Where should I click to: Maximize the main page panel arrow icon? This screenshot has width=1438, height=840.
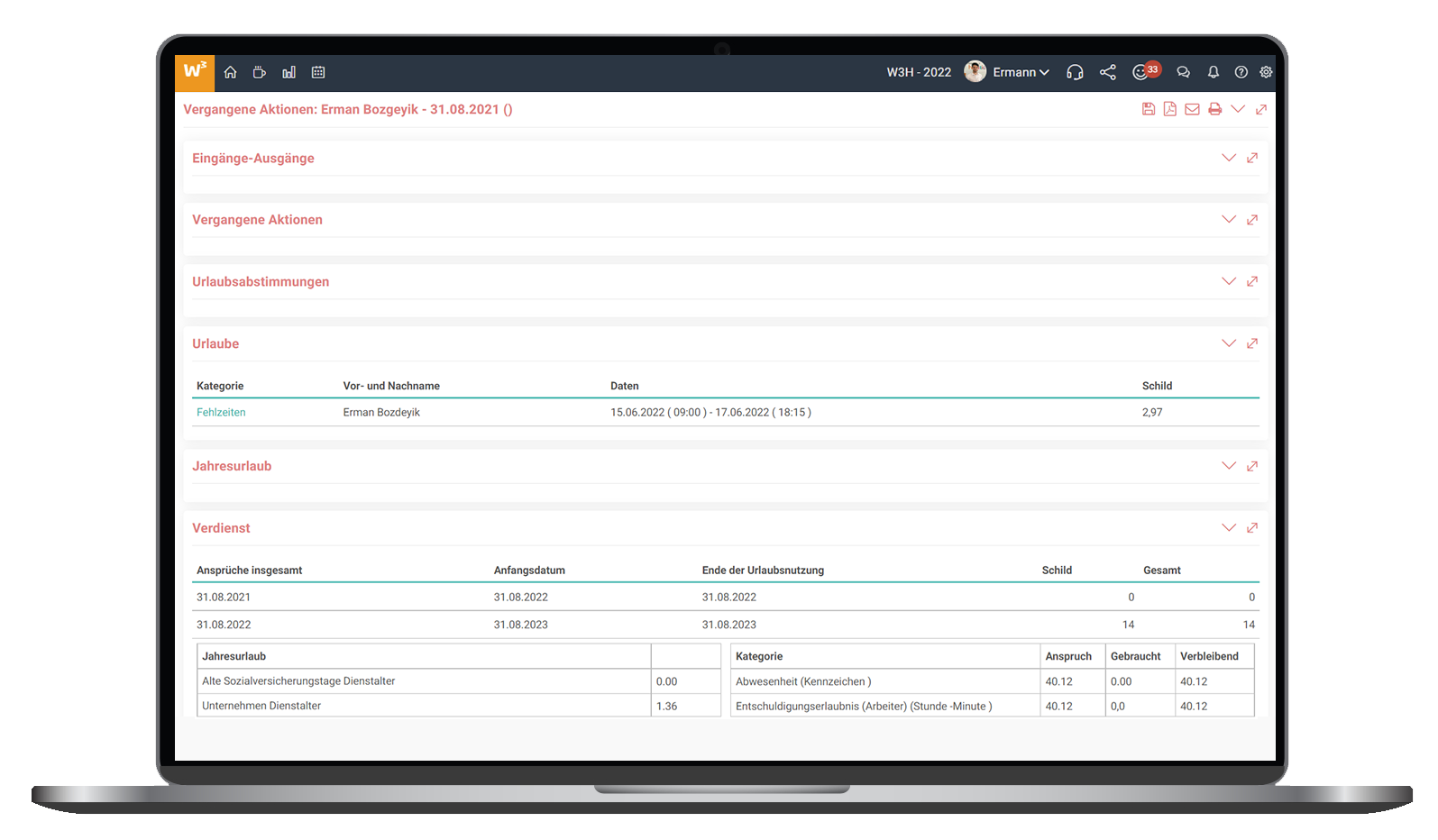click(1261, 109)
